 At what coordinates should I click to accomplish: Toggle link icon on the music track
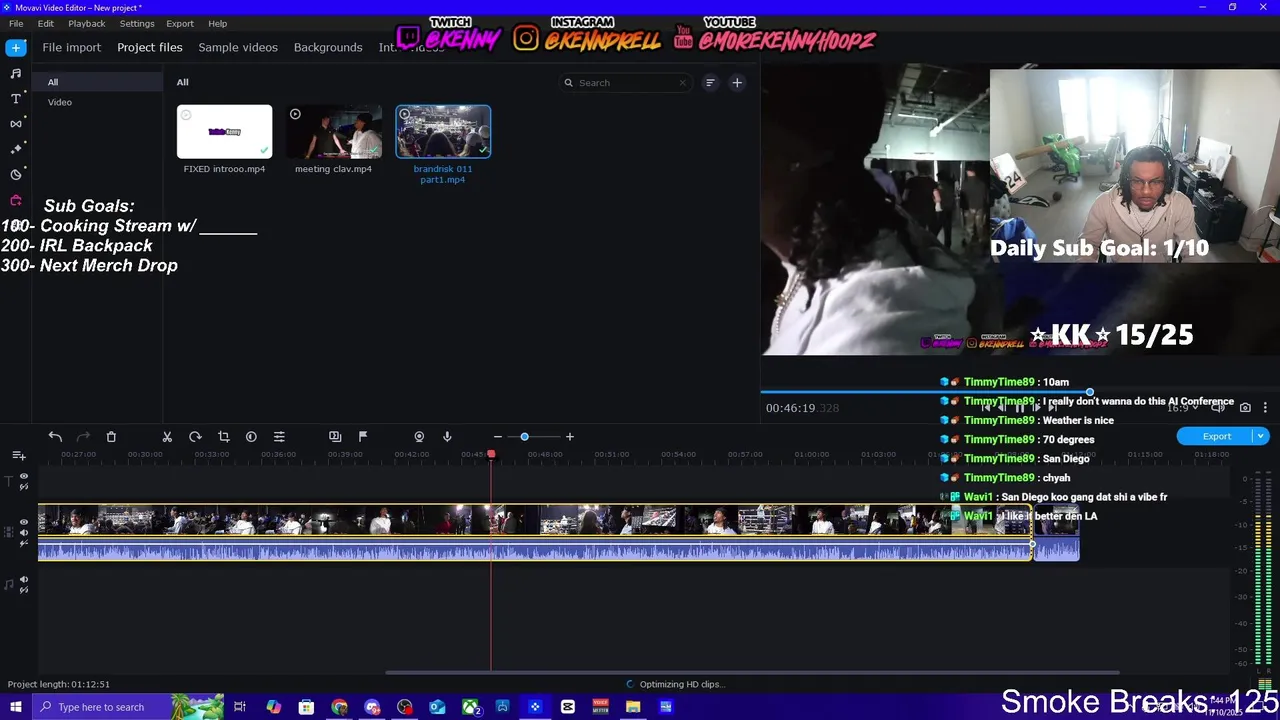tap(24, 590)
